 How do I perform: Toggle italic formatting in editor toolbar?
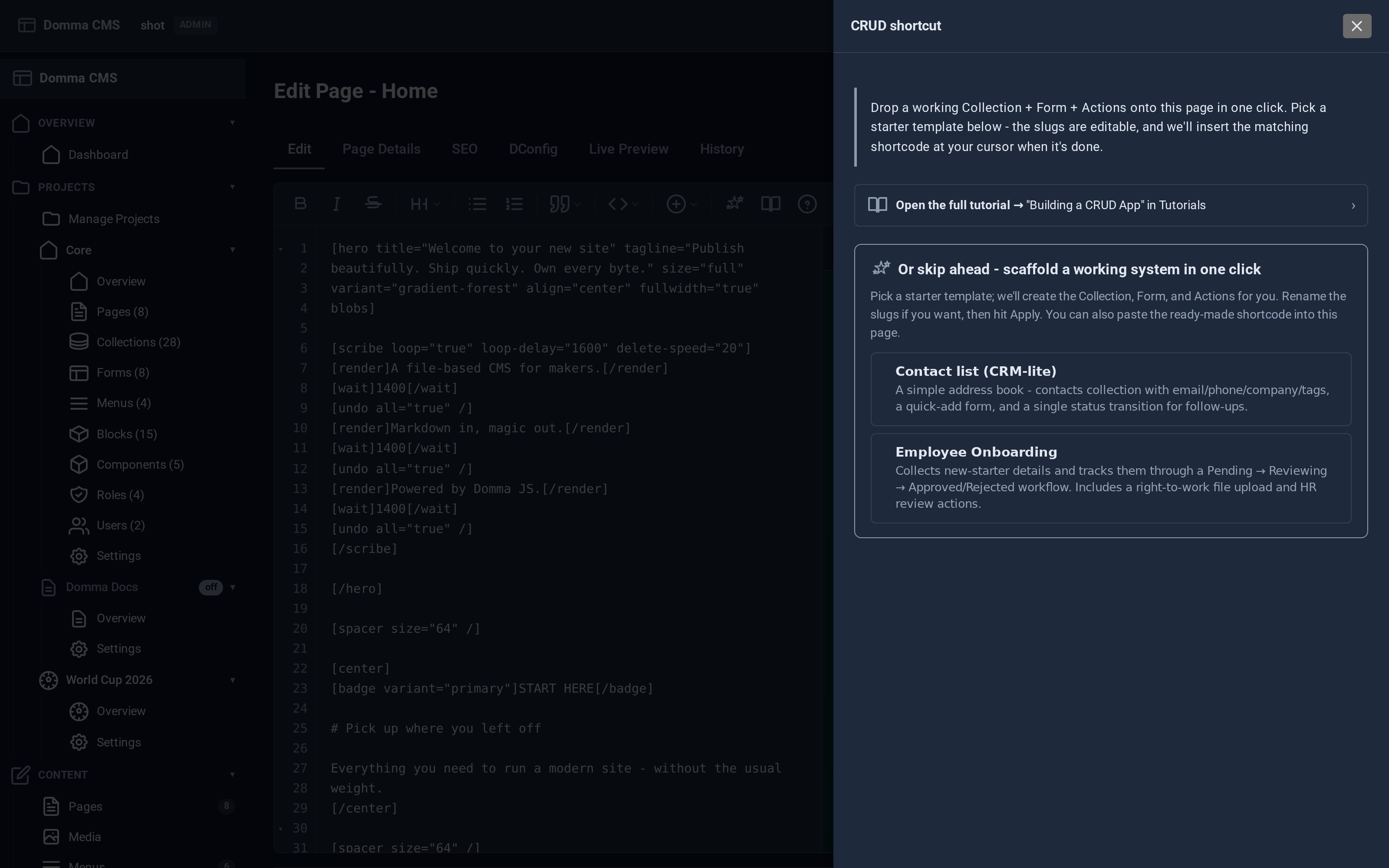pos(337,204)
